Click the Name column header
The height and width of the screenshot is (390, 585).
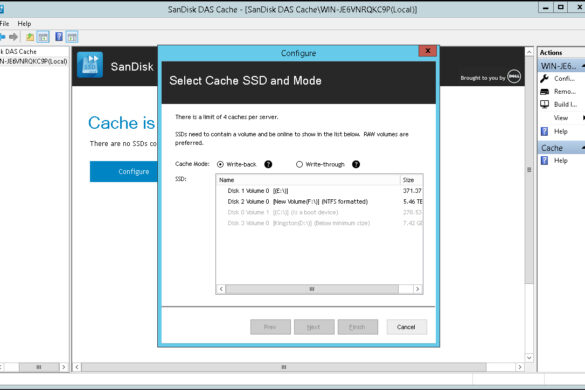point(308,180)
